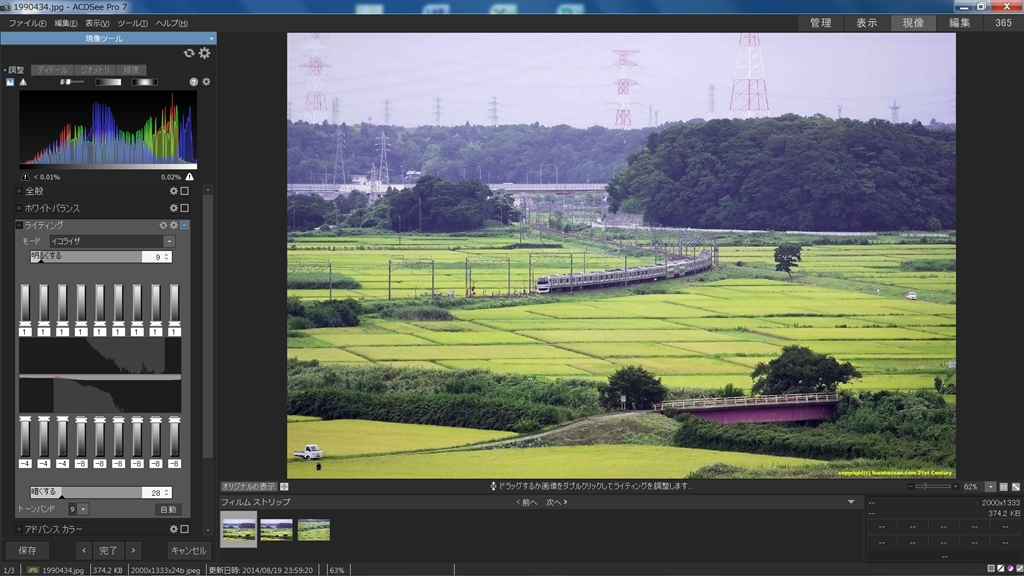Toggle the ライティング group enabled checkbox
The width and height of the screenshot is (1024, 576).
pos(185,225)
